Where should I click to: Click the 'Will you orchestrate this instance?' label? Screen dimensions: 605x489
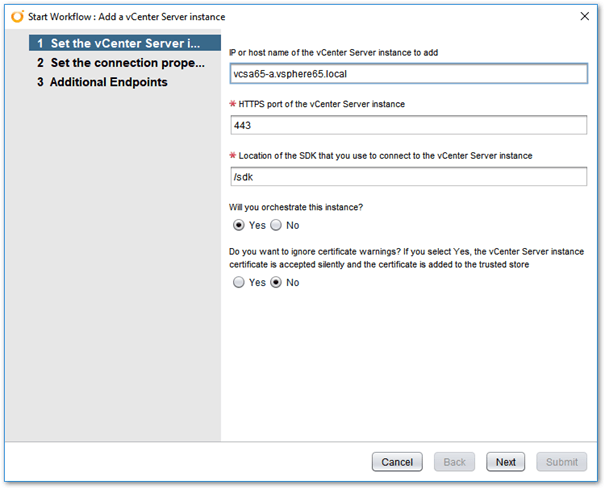click(296, 207)
